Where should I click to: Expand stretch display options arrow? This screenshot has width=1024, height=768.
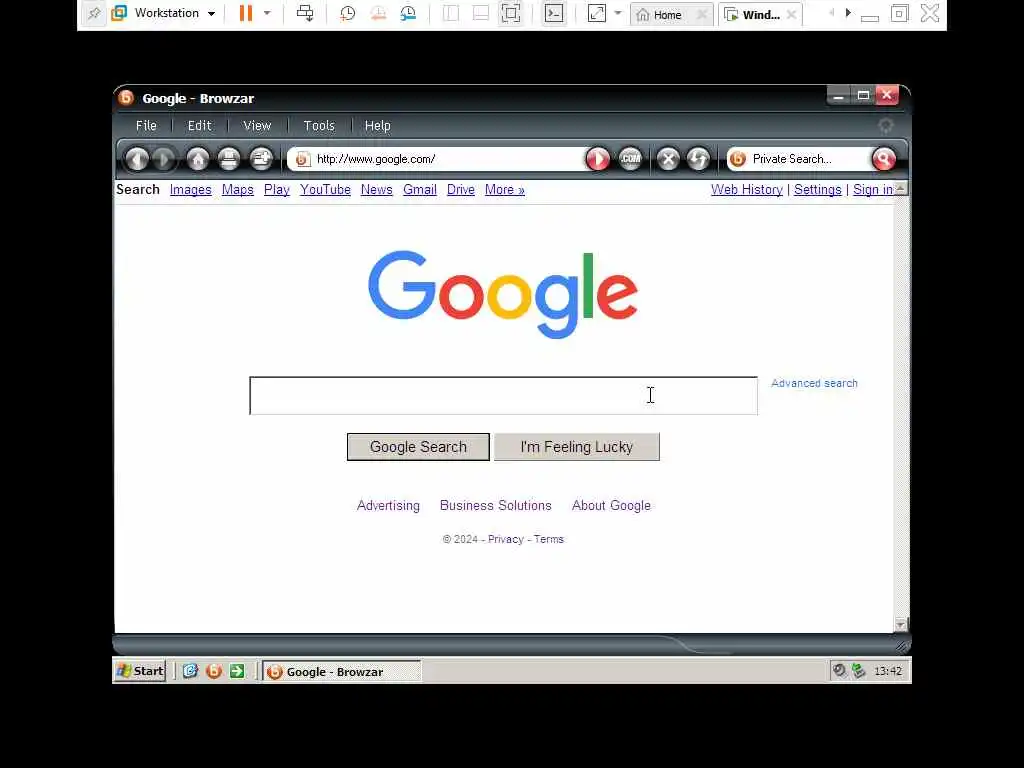click(x=618, y=13)
